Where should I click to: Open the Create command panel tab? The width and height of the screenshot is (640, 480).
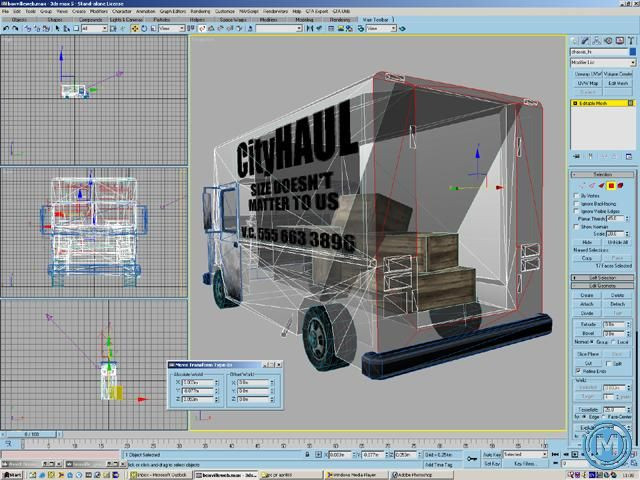[574, 40]
